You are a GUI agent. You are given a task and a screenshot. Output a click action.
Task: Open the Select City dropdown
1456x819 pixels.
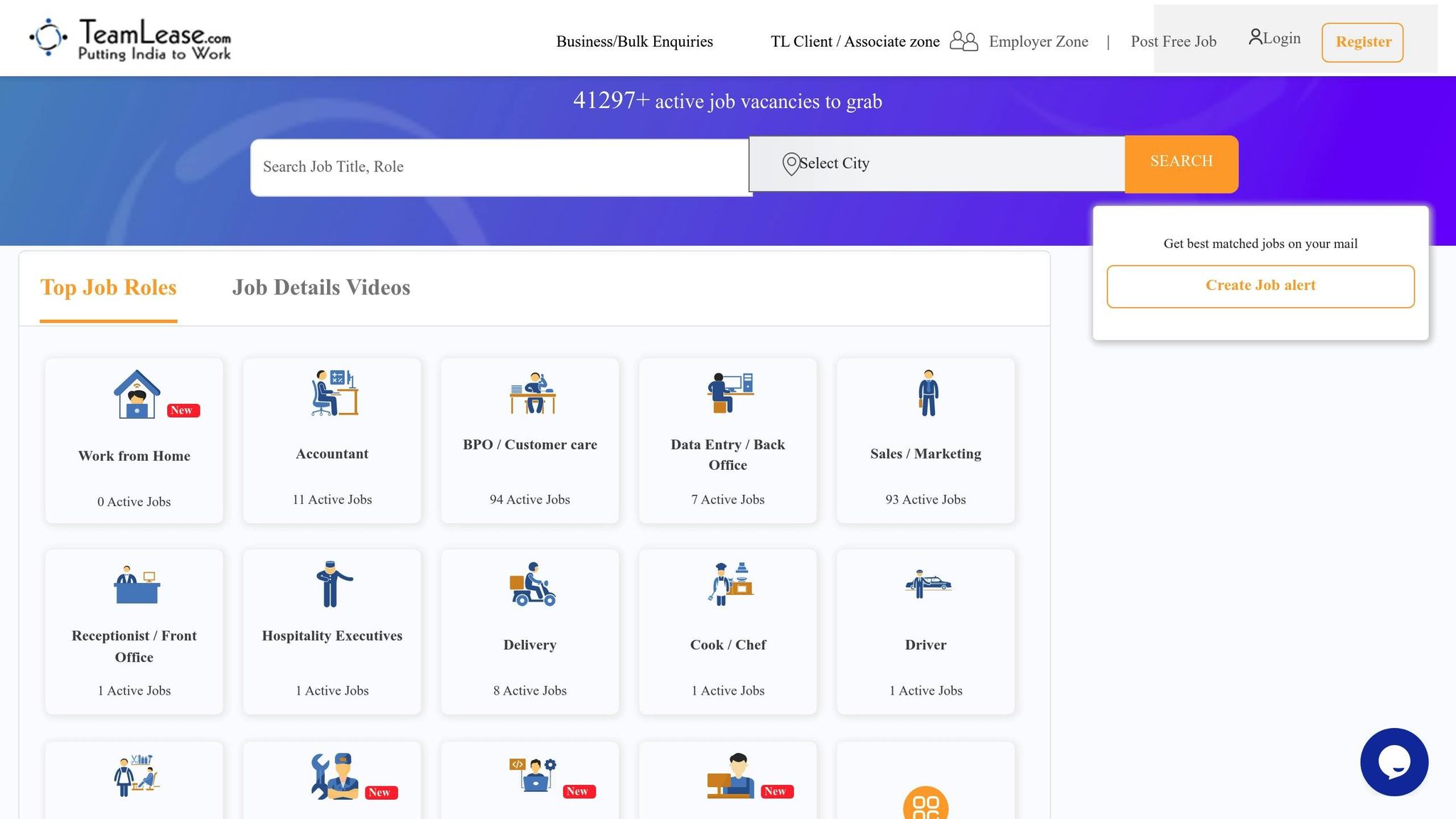[936, 164]
